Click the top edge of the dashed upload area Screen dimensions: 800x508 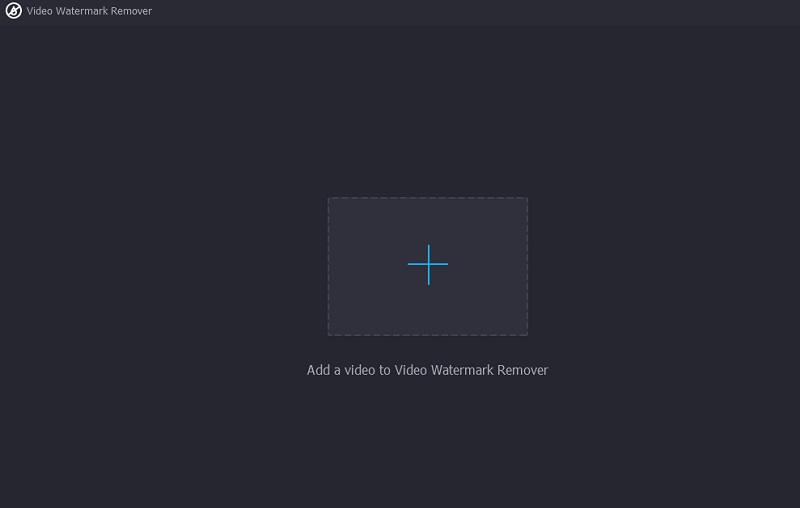428,199
